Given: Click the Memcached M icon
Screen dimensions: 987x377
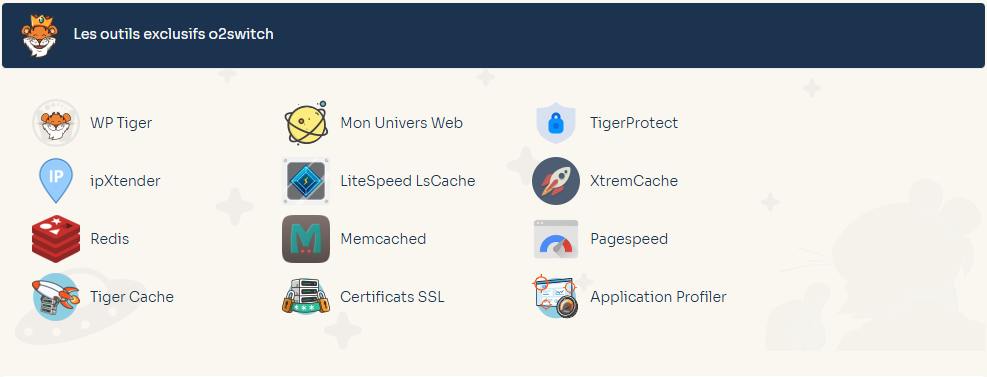Looking at the screenshot, I should pyautogui.click(x=306, y=239).
